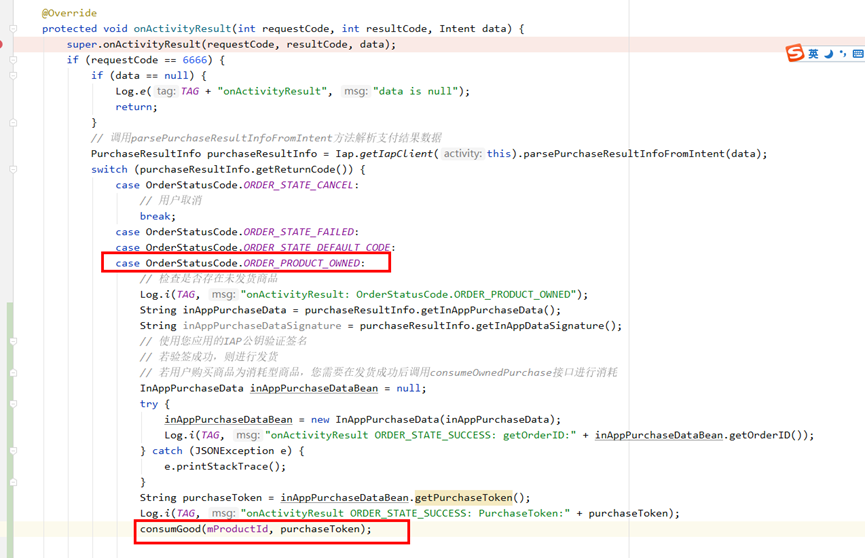Click the mProductId argument
Screen dimensions: 865x558
tap(237, 529)
